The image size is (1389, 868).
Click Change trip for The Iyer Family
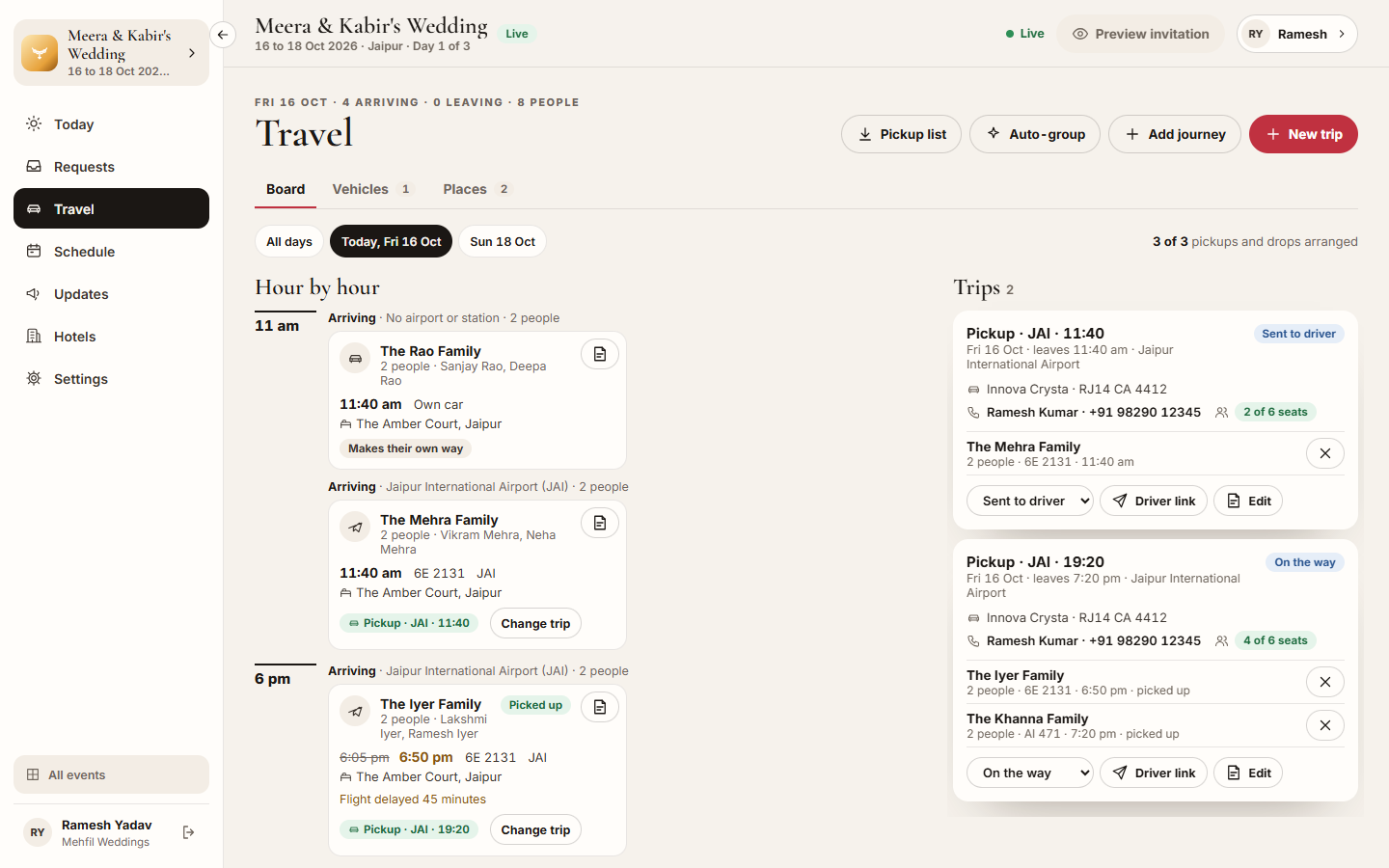[x=535, y=829]
